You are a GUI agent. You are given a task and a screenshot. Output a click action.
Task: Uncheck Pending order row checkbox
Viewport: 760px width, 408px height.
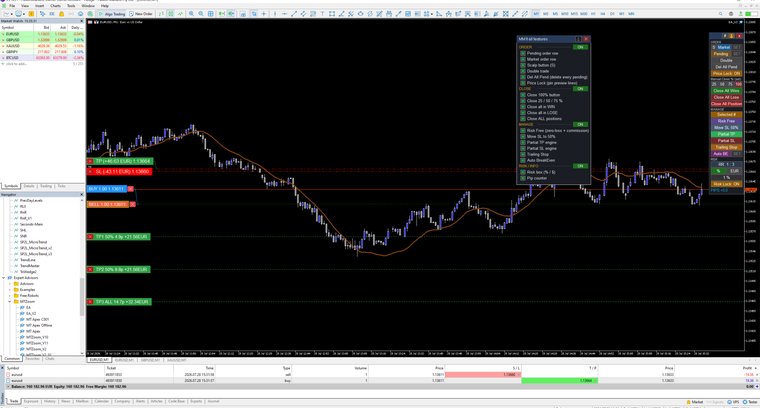(x=522, y=53)
